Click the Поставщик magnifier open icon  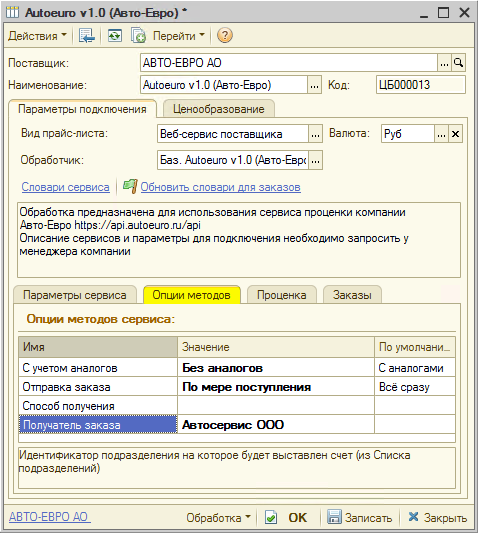point(458,63)
